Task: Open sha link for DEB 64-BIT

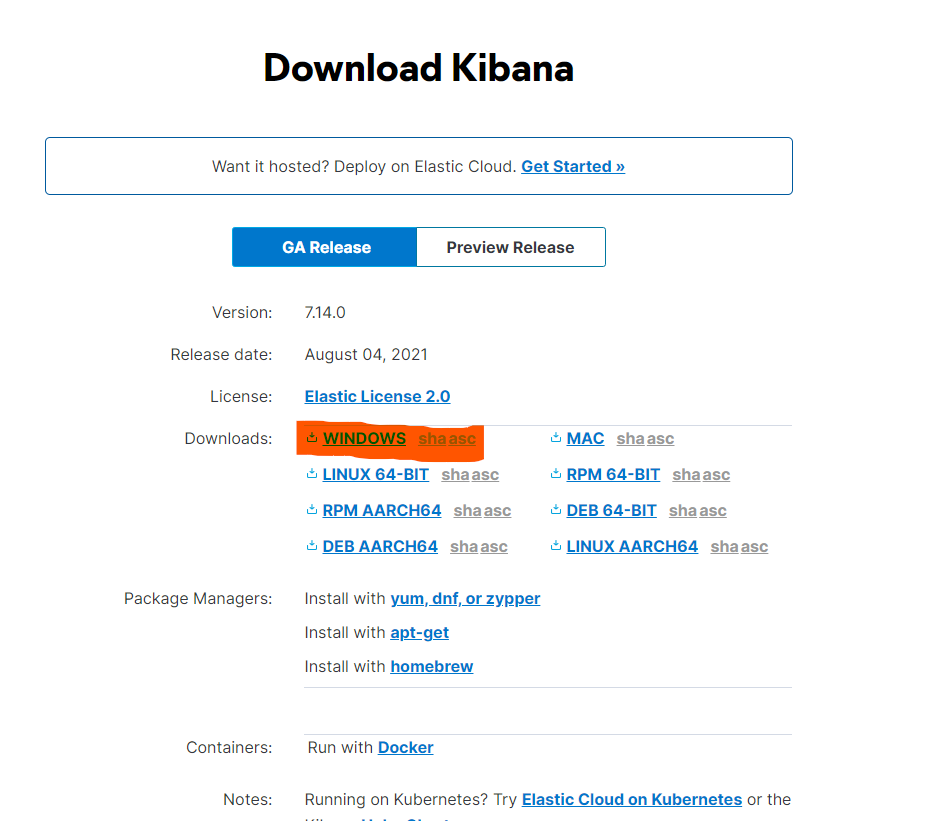Action: point(683,511)
